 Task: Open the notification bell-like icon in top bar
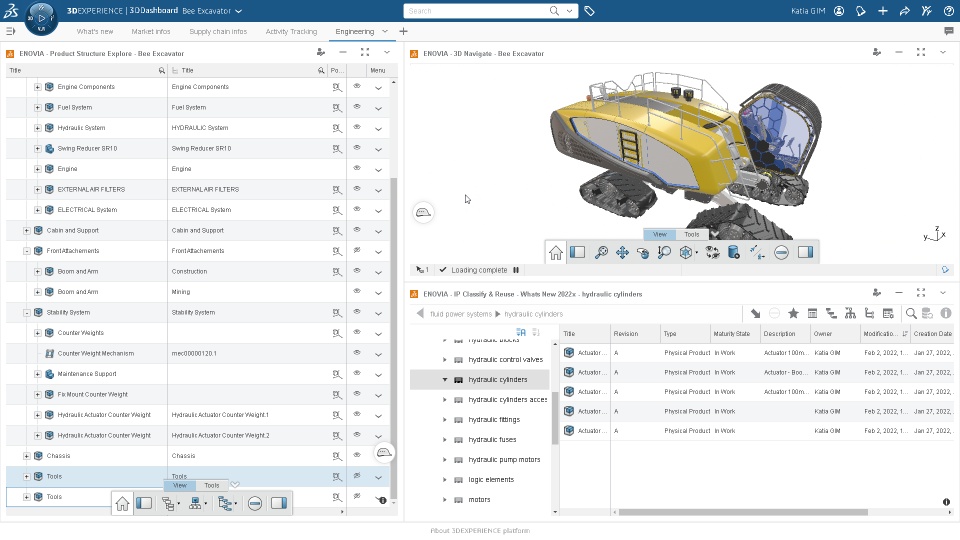861,11
